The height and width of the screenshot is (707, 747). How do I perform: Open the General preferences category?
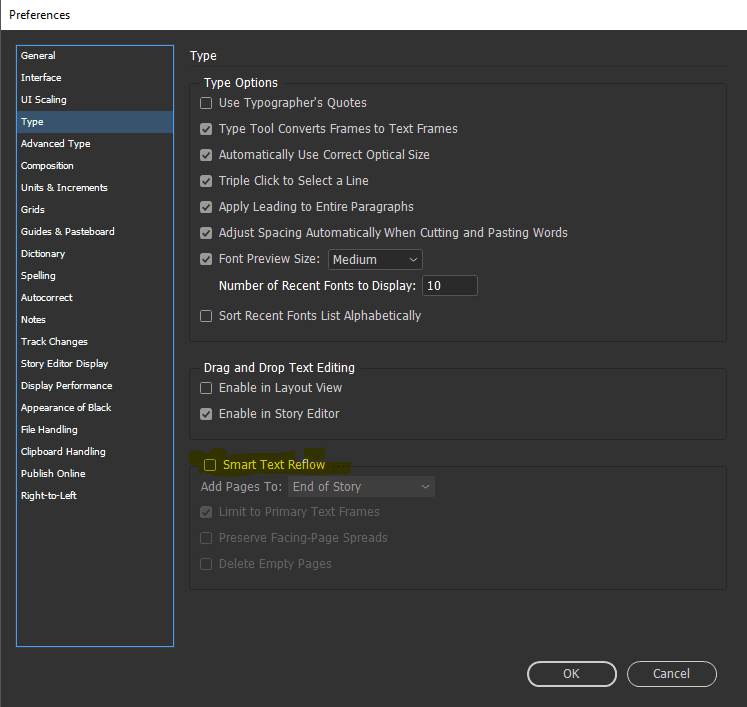95,56
